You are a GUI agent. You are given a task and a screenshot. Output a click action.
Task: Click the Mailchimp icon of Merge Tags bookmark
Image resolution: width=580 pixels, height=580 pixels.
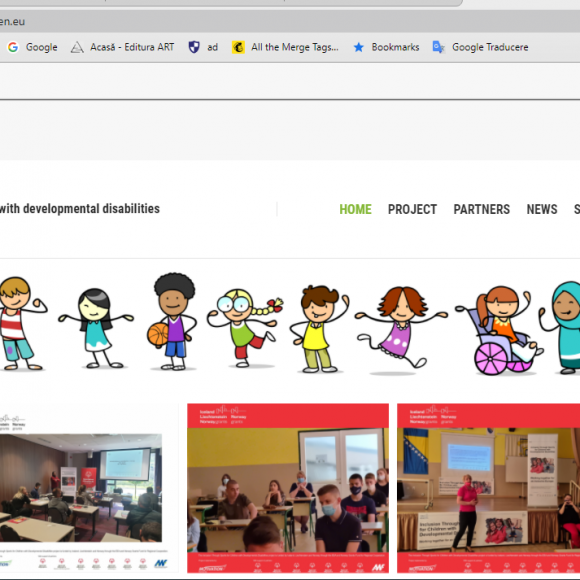pyautogui.click(x=238, y=47)
